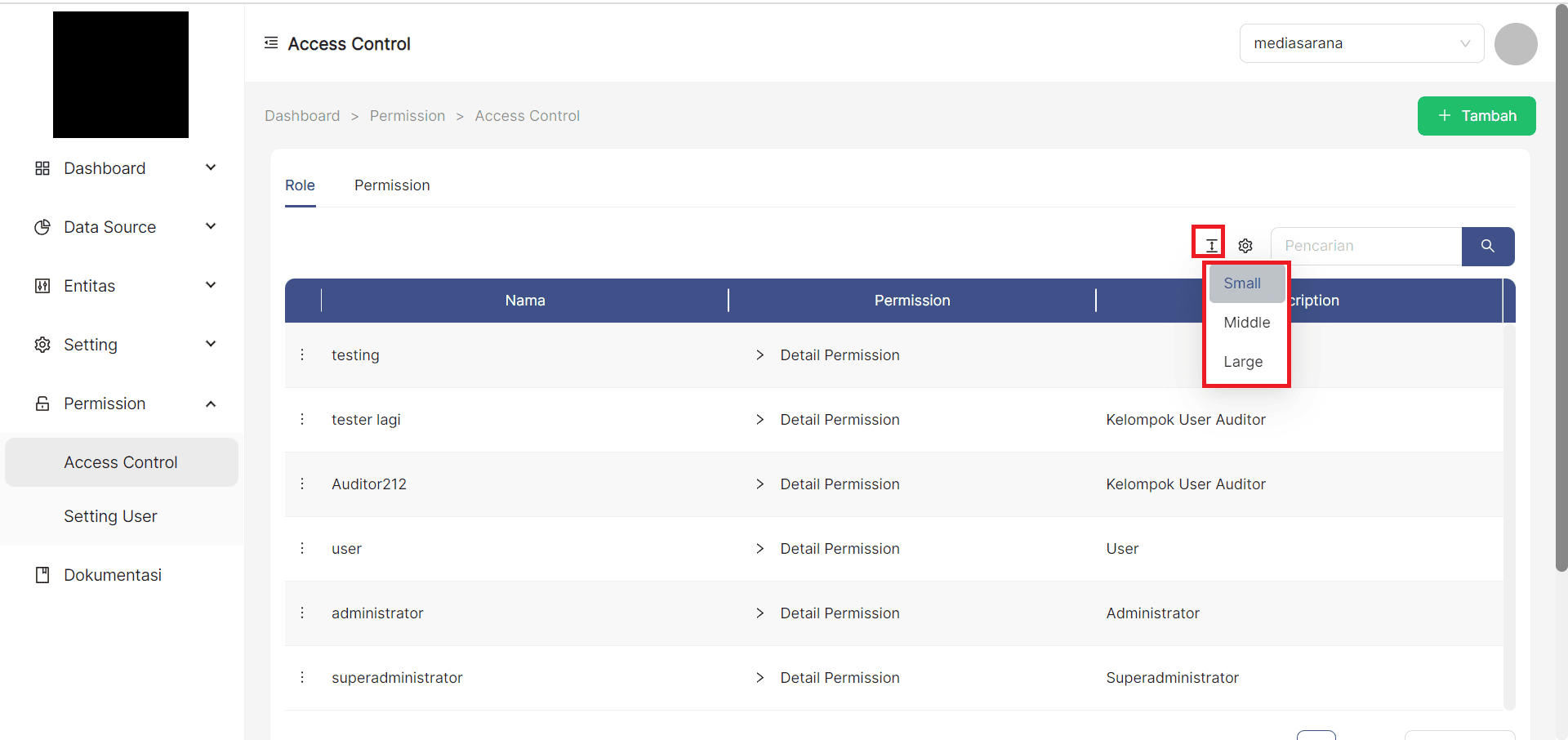The image size is (1568, 740).
Task: Open the mediasarana dropdown selector
Action: (x=1361, y=43)
